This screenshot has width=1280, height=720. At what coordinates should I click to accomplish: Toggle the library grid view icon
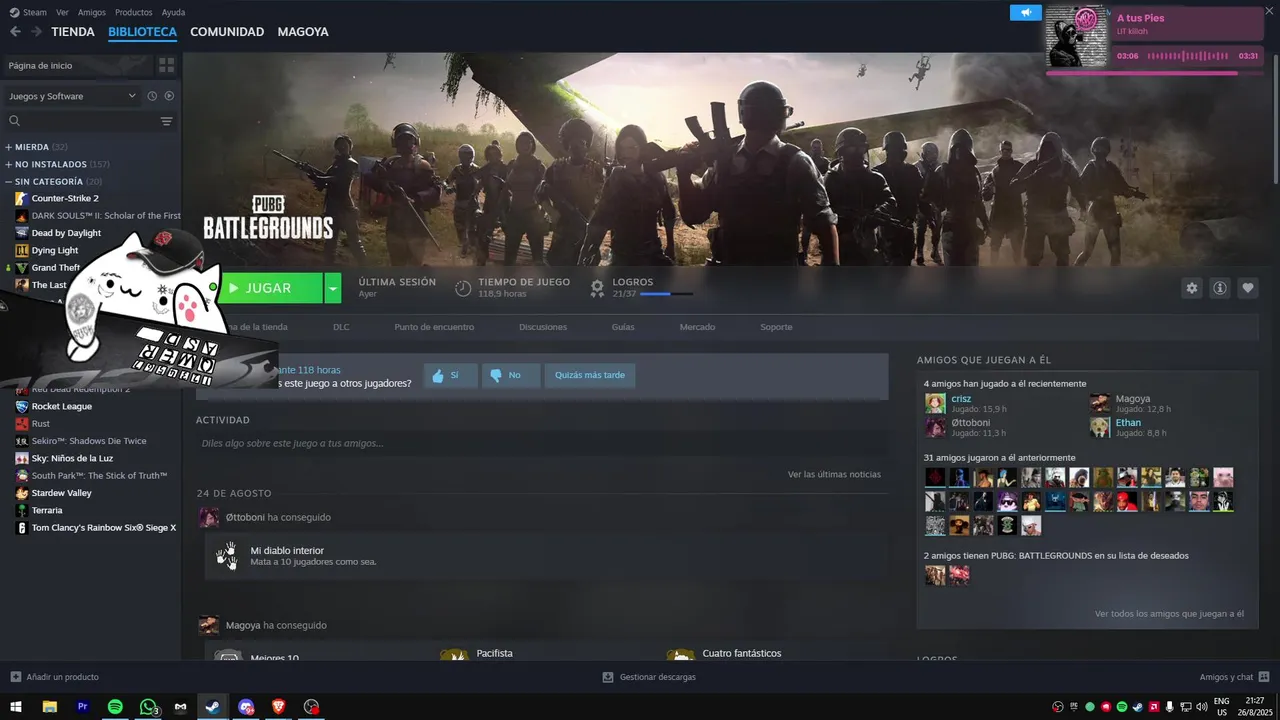(x=166, y=65)
